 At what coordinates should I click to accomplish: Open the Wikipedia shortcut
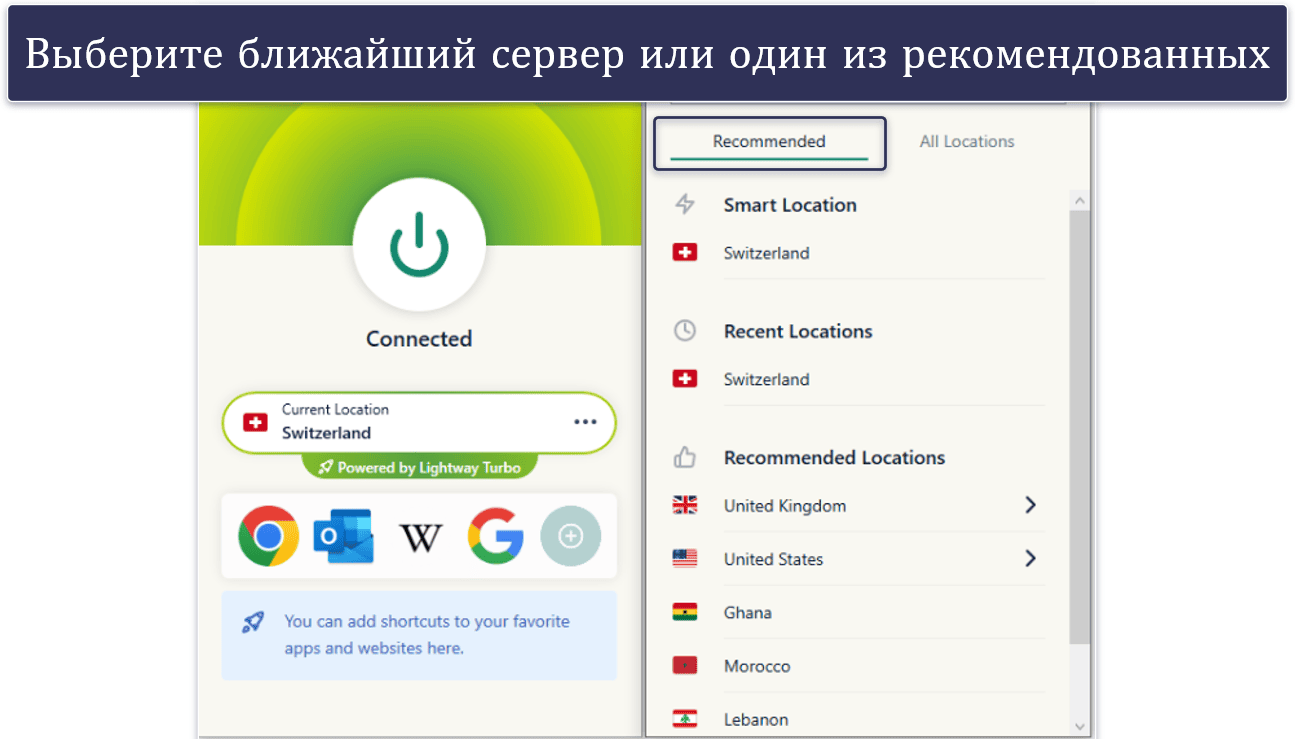(420, 538)
